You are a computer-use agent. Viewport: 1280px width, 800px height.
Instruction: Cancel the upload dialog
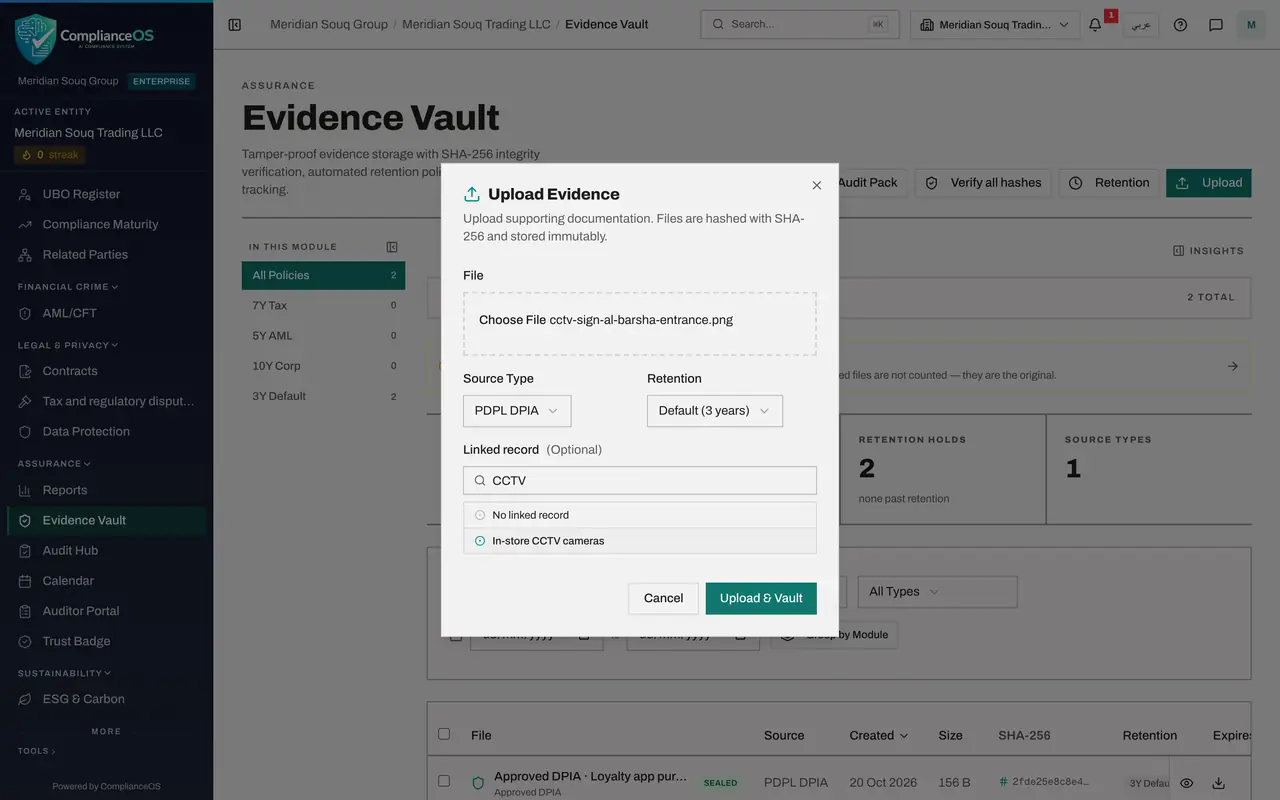tap(663, 598)
